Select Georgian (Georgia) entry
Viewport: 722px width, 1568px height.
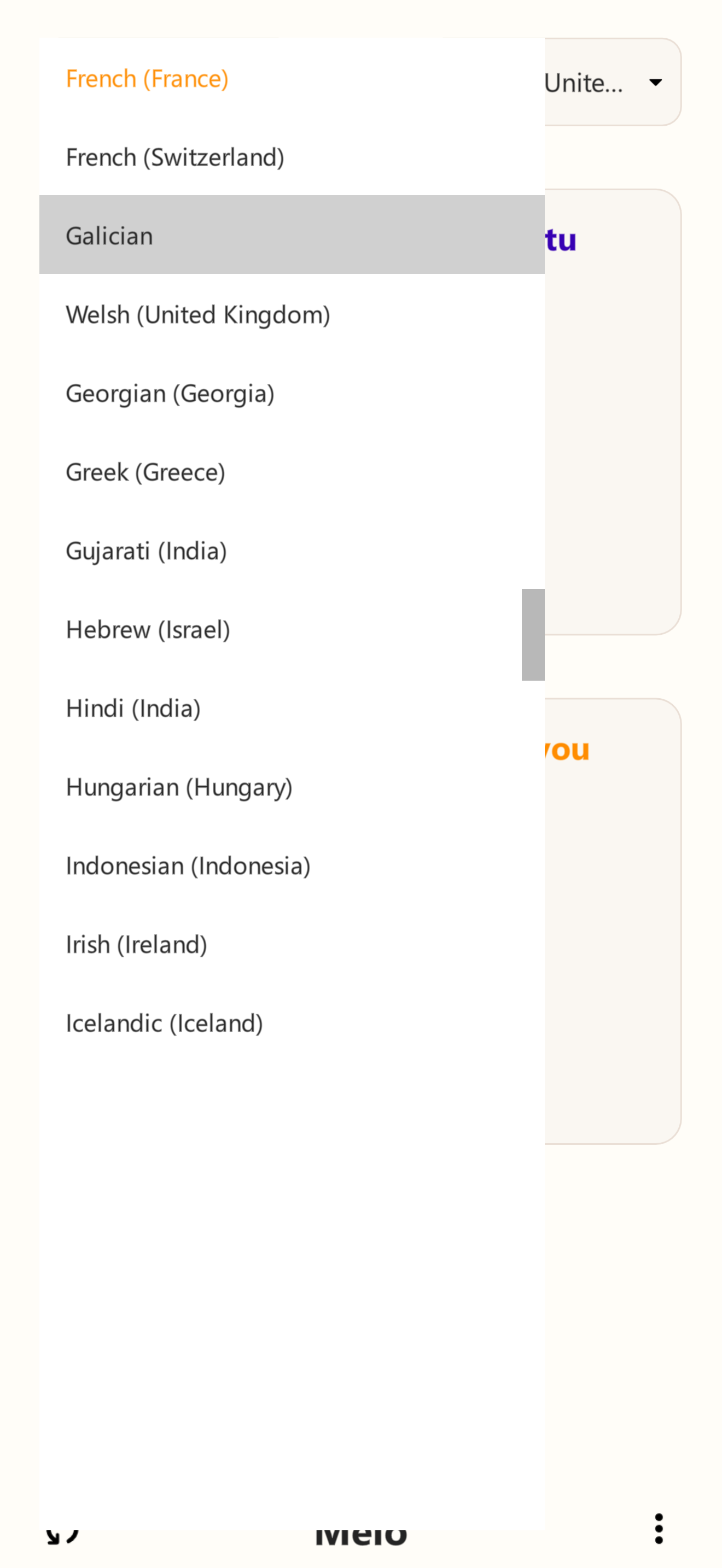[292, 393]
